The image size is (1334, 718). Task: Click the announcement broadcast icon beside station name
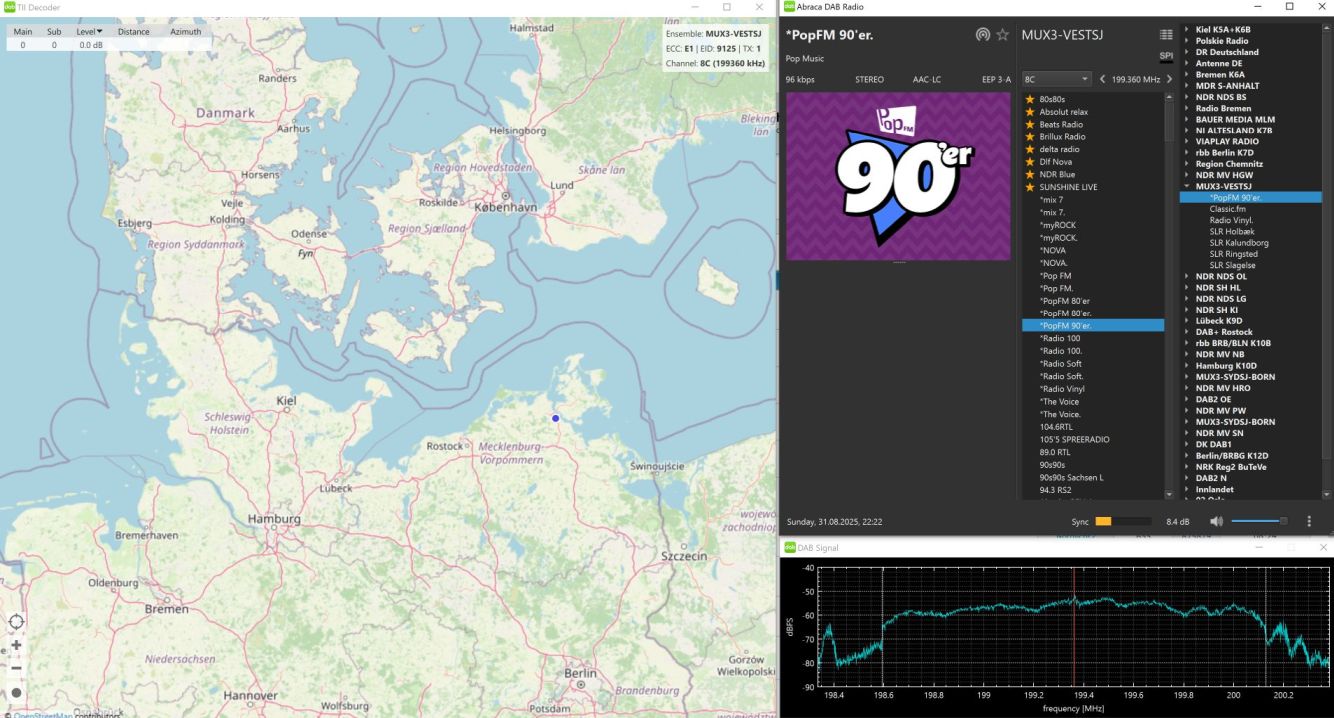(x=983, y=35)
